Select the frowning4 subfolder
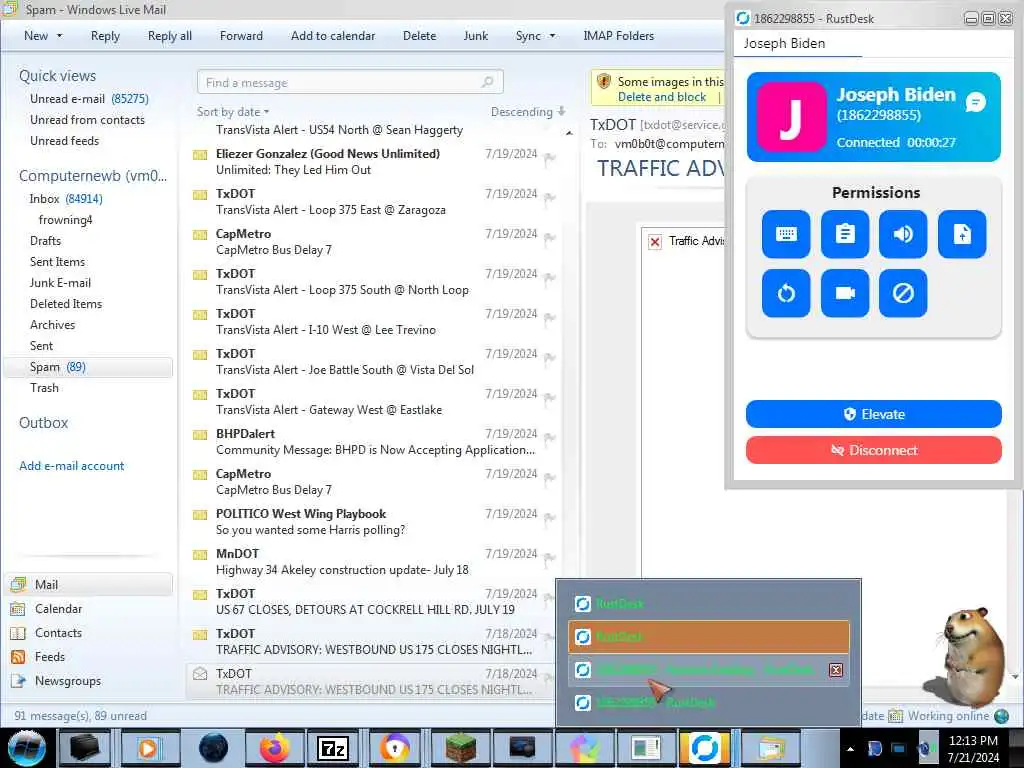Viewport: 1024px width, 768px height. point(65,219)
